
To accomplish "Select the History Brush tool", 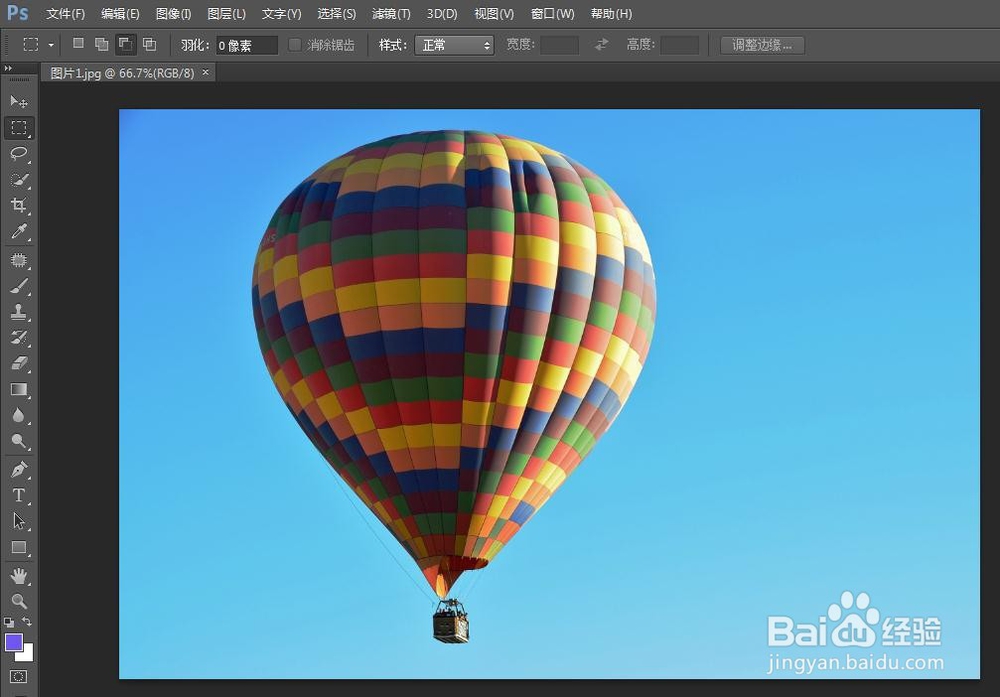I will click(x=19, y=337).
